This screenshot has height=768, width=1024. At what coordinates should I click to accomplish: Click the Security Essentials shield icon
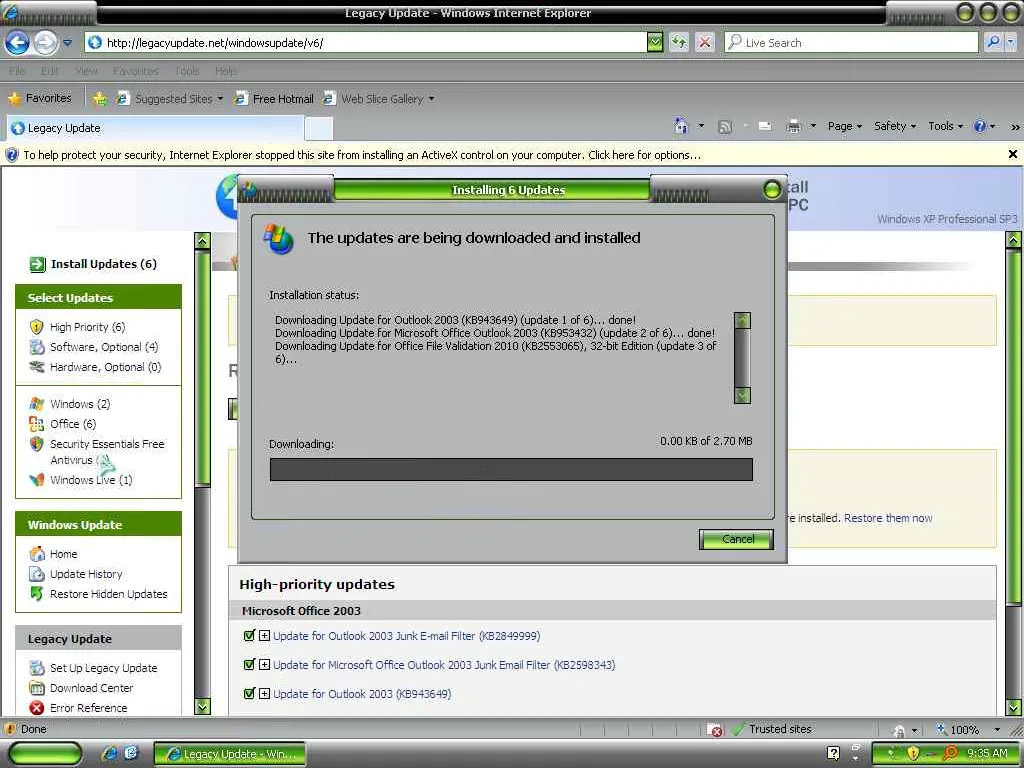(37, 444)
